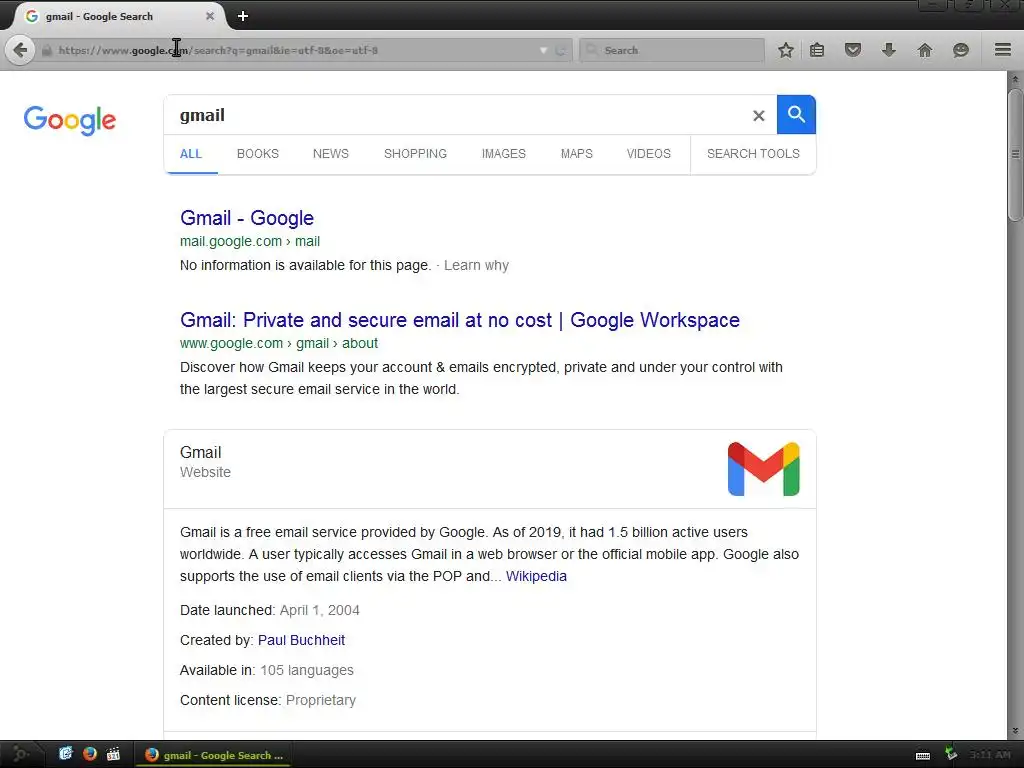The width and height of the screenshot is (1024, 768).
Task: Click the scrollbar down arrow
Action: pos(1015,731)
